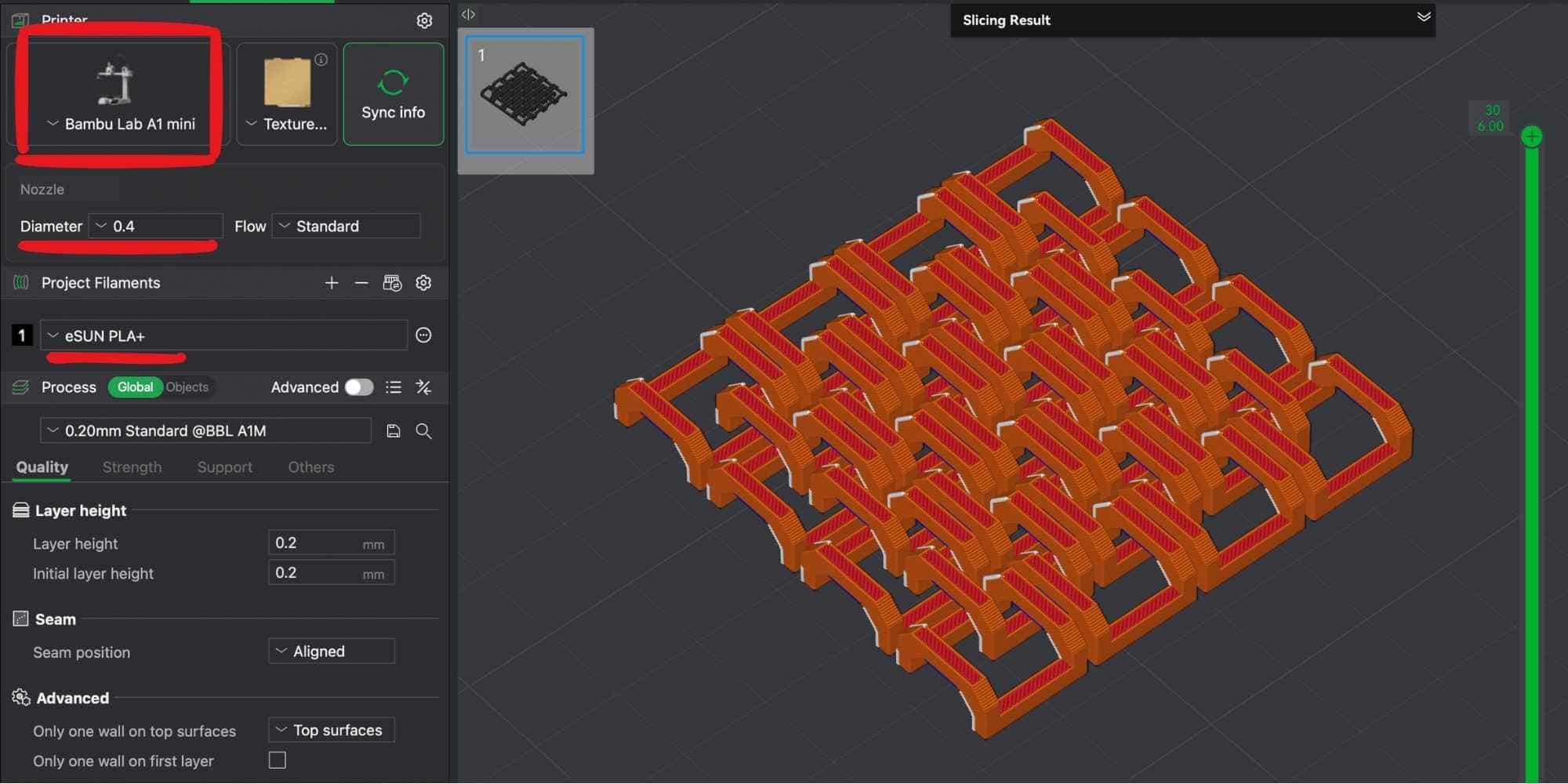
Task: Click the Process section icon
Action: pos(21,387)
